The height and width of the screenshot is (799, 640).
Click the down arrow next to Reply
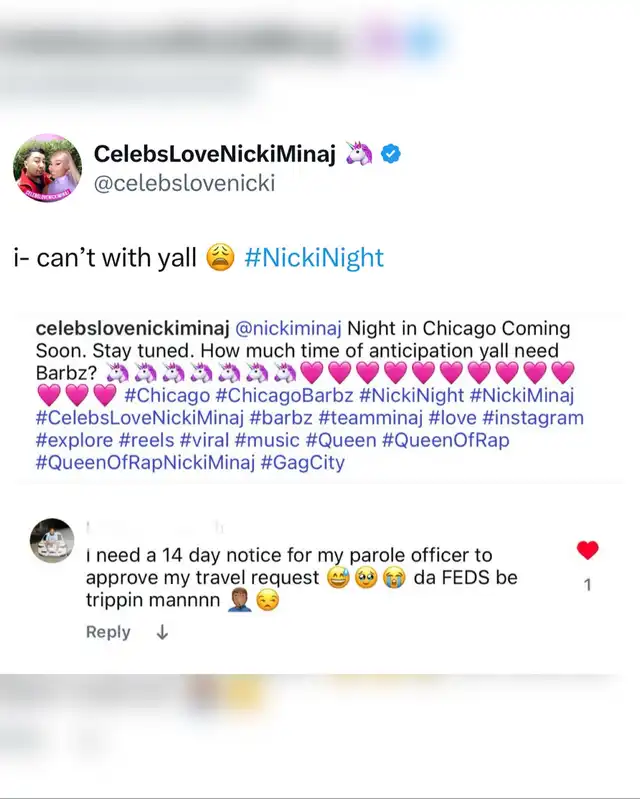(162, 632)
